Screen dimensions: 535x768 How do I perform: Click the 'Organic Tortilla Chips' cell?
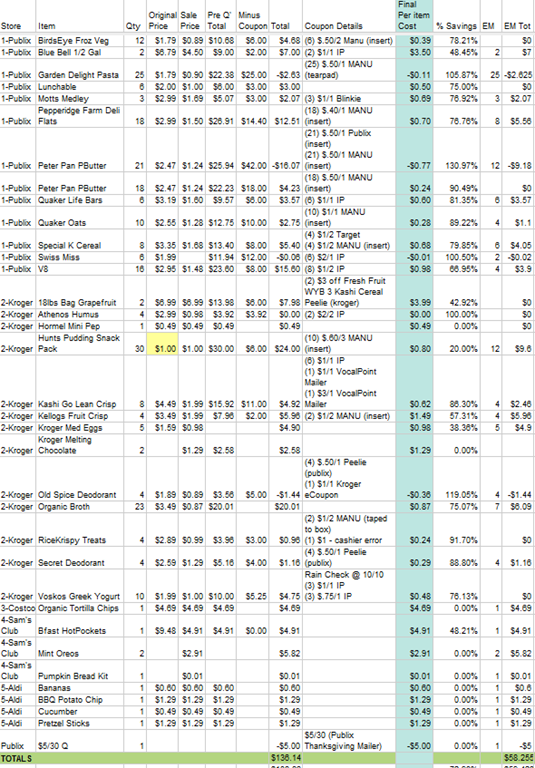pos(80,609)
